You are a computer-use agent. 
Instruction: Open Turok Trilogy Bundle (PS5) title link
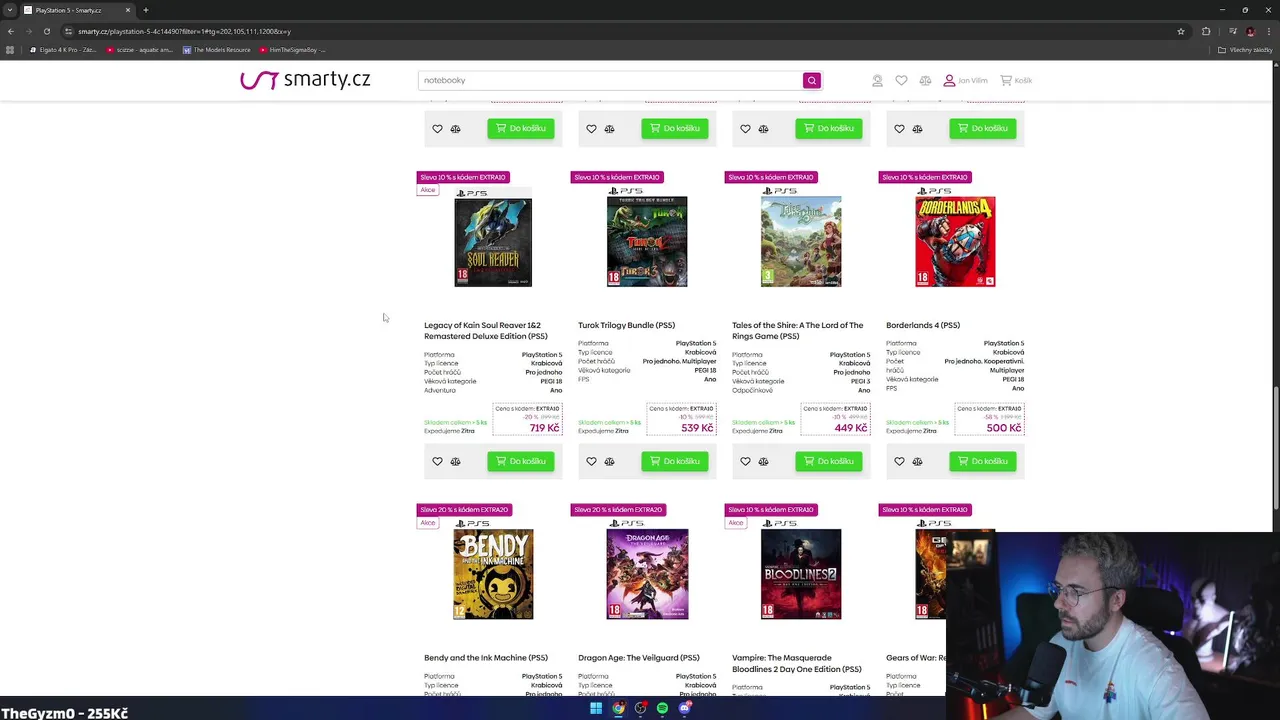pos(626,325)
